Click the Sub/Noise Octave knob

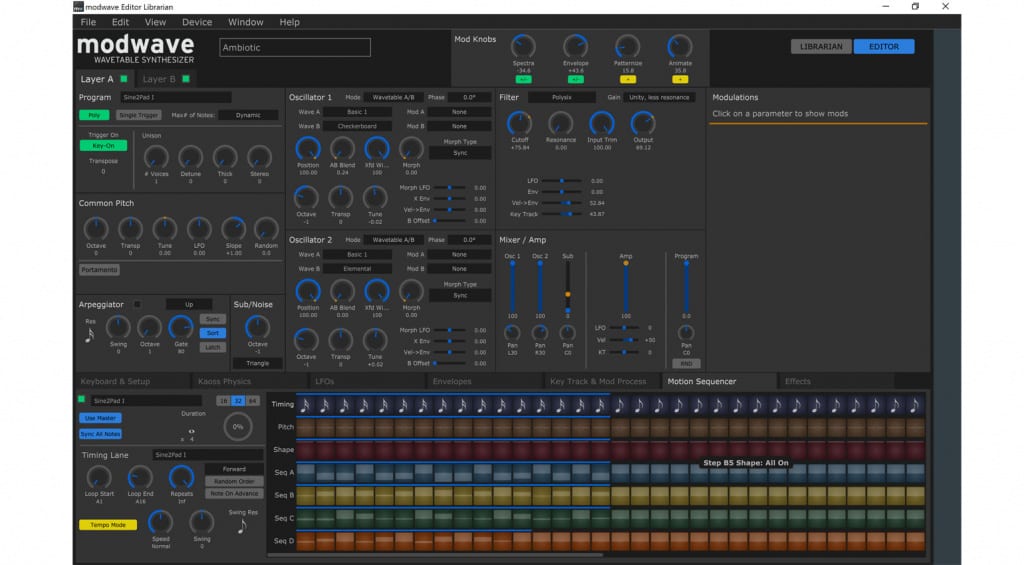click(x=257, y=327)
